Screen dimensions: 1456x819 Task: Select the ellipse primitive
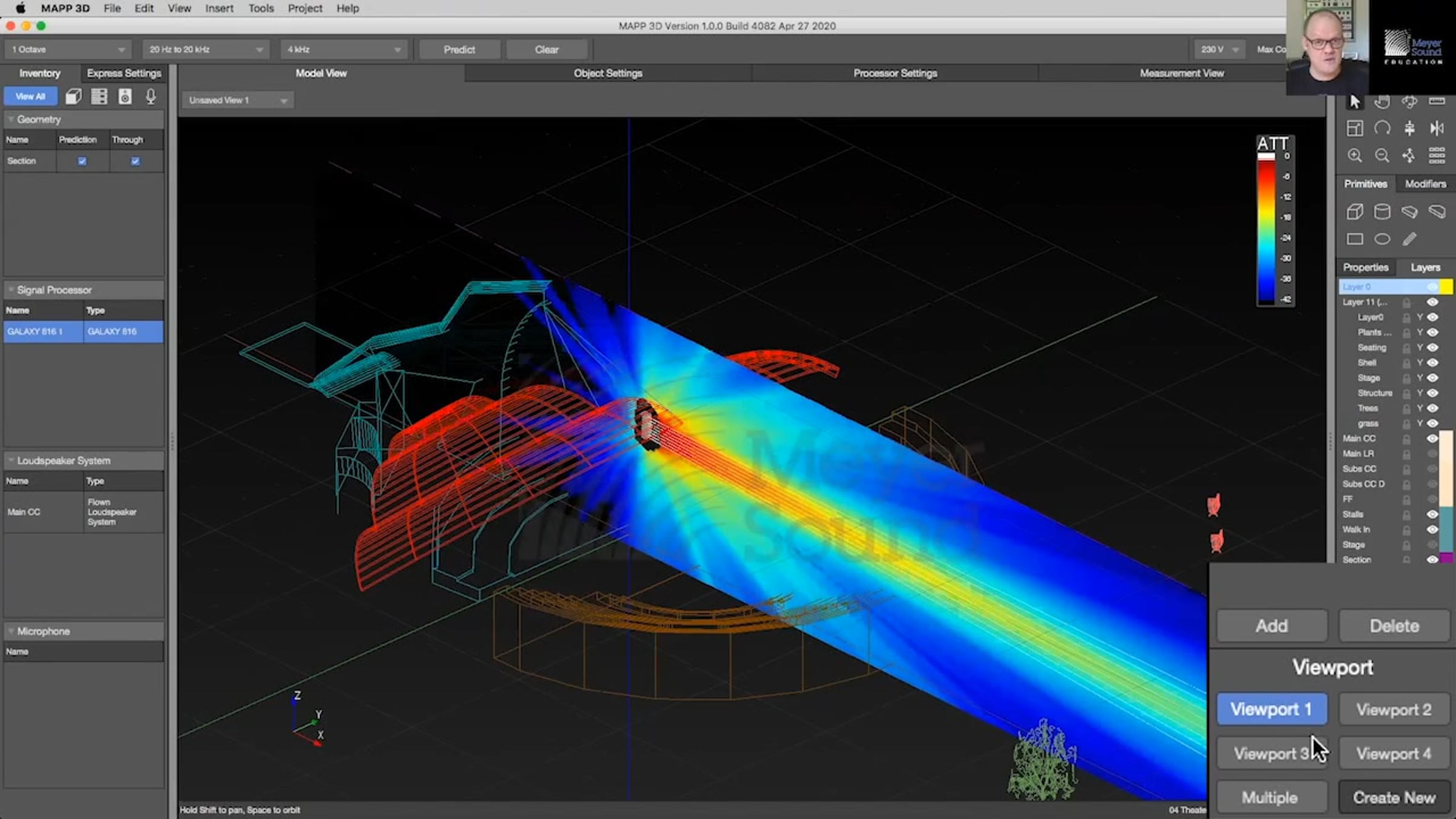click(x=1382, y=239)
